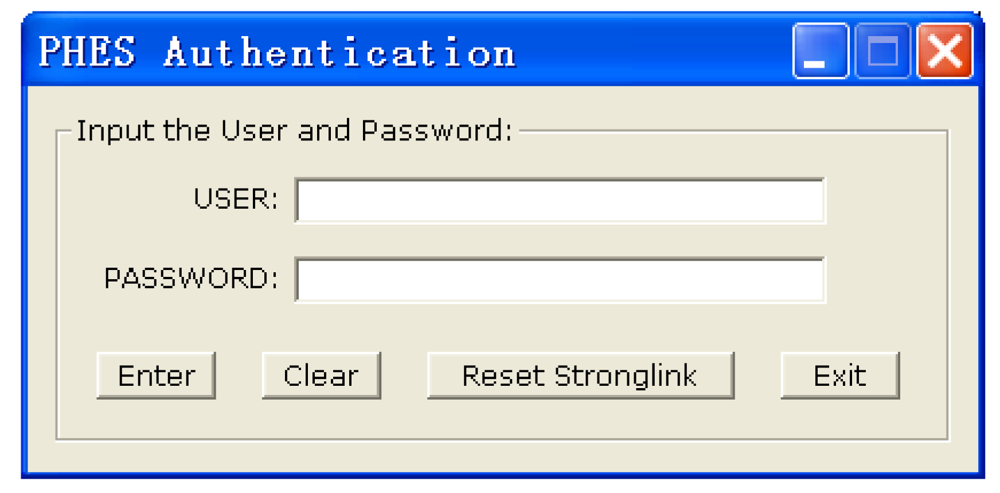The height and width of the screenshot is (493, 1000).
Task: Select the PASSWORD input box
Action: click(x=560, y=280)
